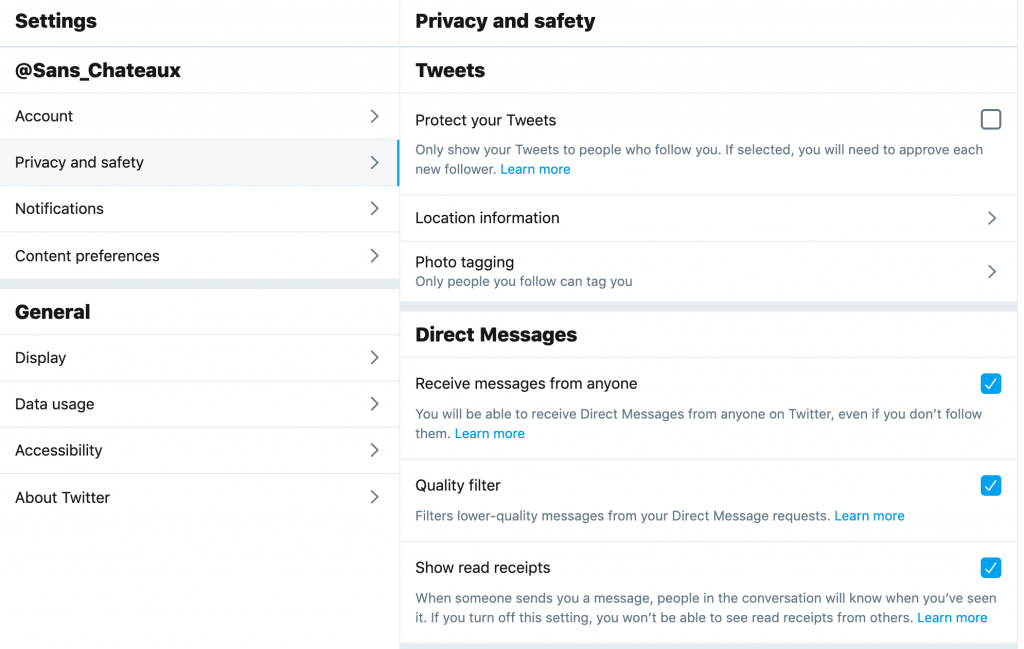Click the arrow next to About Twitter
1024x649 pixels.
click(x=374, y=497)
